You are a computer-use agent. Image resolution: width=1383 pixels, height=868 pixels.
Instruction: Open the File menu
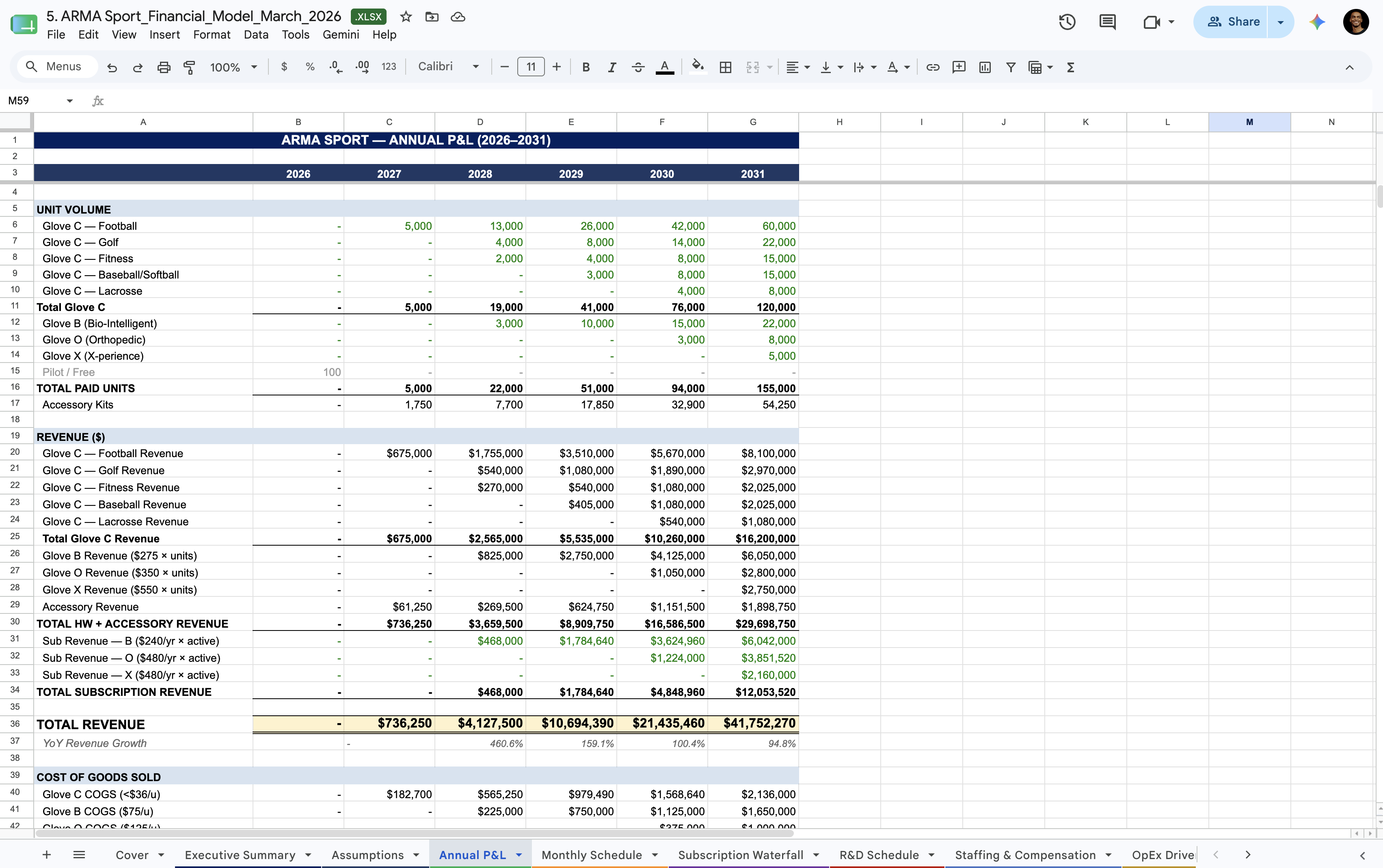click(56, 35)
